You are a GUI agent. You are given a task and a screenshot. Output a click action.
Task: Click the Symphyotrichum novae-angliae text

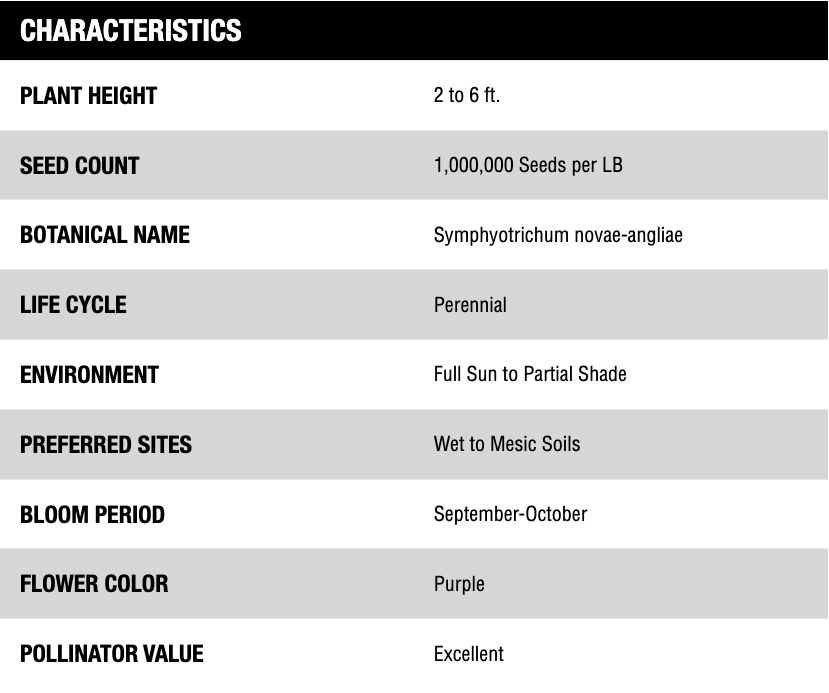click(x=558, y=235)
